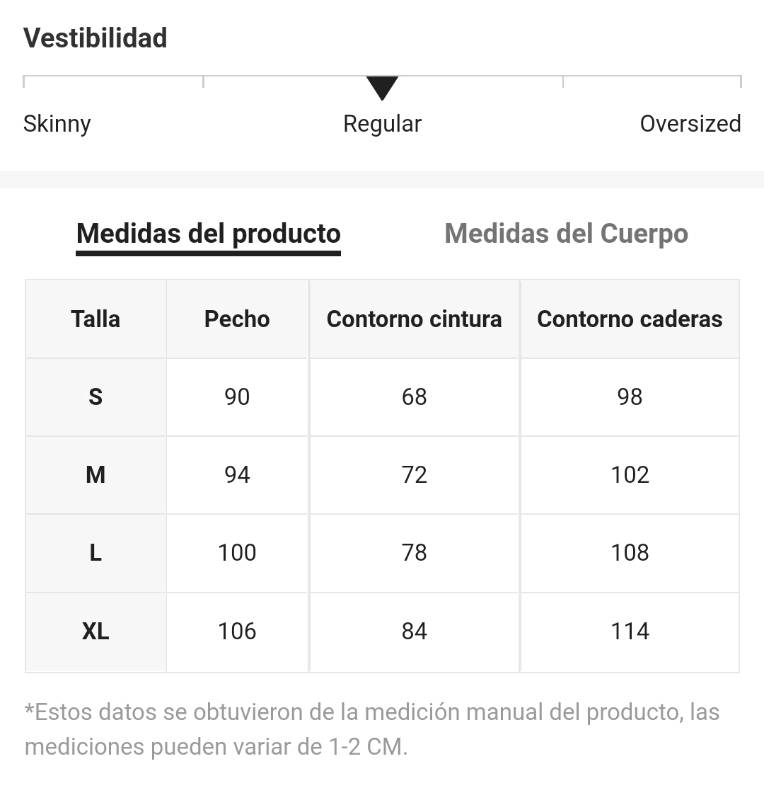The width and height of the screenshot is (764, 800).
Task: Click the black triangle fit marker
Action: pos(382,88)
